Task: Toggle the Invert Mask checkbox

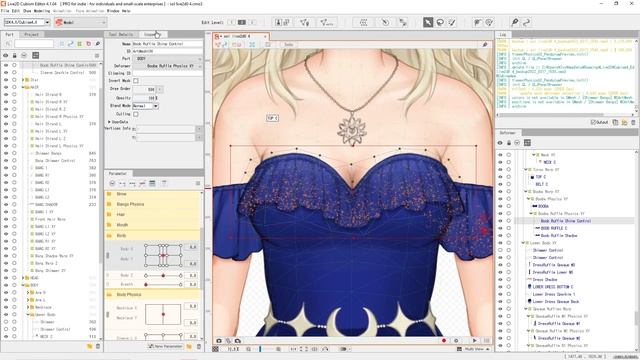Action: (136, 81)
